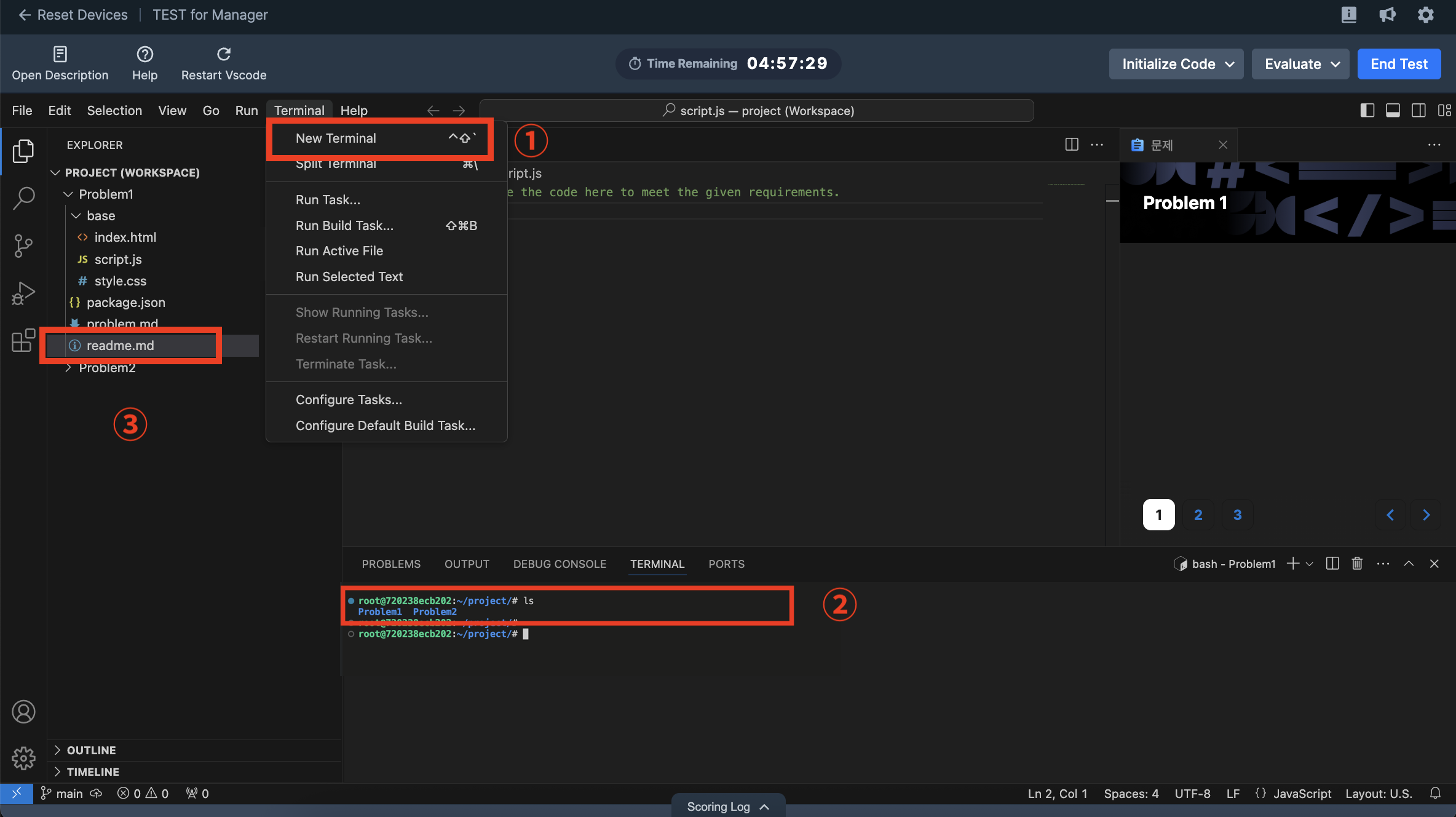This screenshot has width=1456, height=817.
Task: Toggle the secondary side bar visibility
Action: pyautogui.click(x=1418, y=111)
